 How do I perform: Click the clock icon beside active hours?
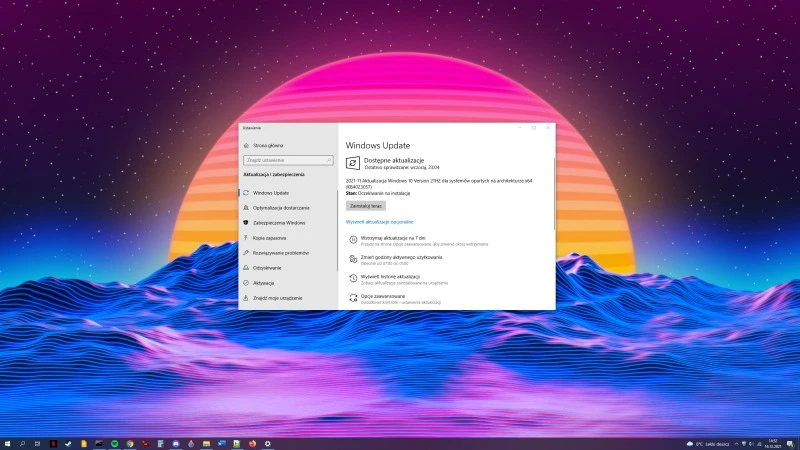353,259
